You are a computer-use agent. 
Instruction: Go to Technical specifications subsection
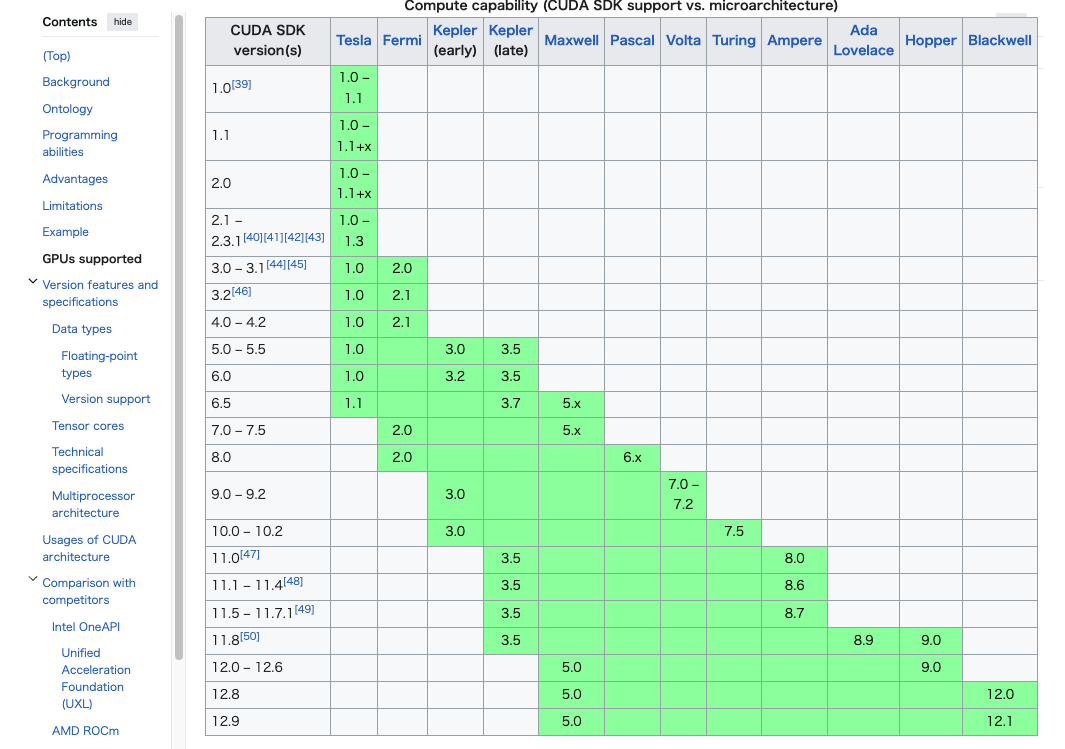(x=89, y=460)
